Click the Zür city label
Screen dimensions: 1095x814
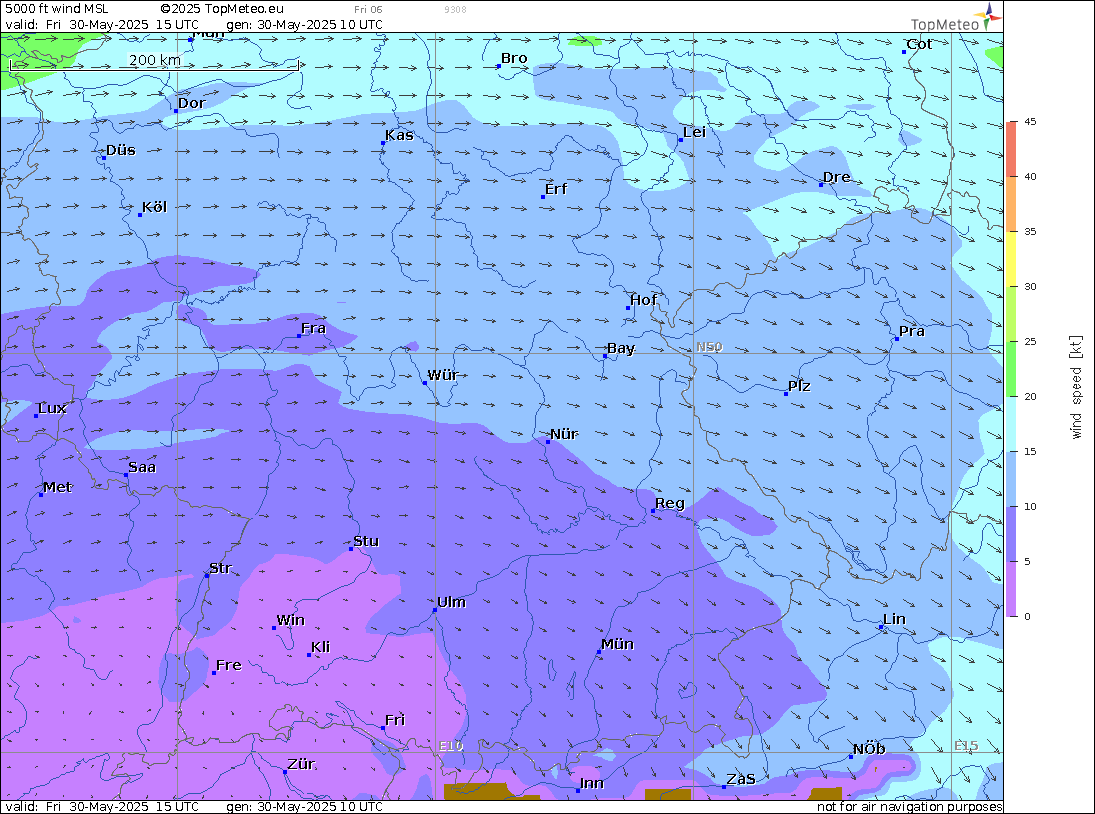(x=301, y=764)
